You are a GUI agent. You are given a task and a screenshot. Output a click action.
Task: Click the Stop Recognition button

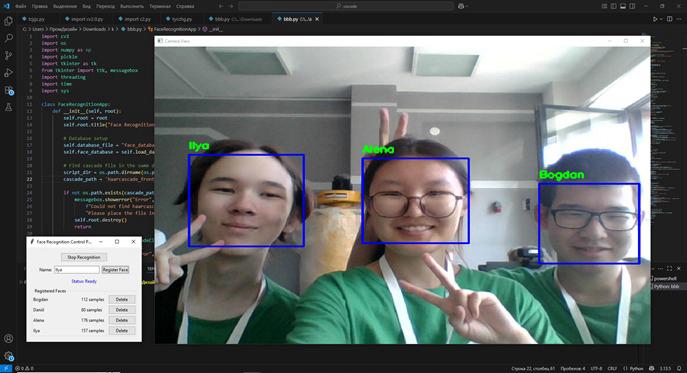(x=84, y=257)
